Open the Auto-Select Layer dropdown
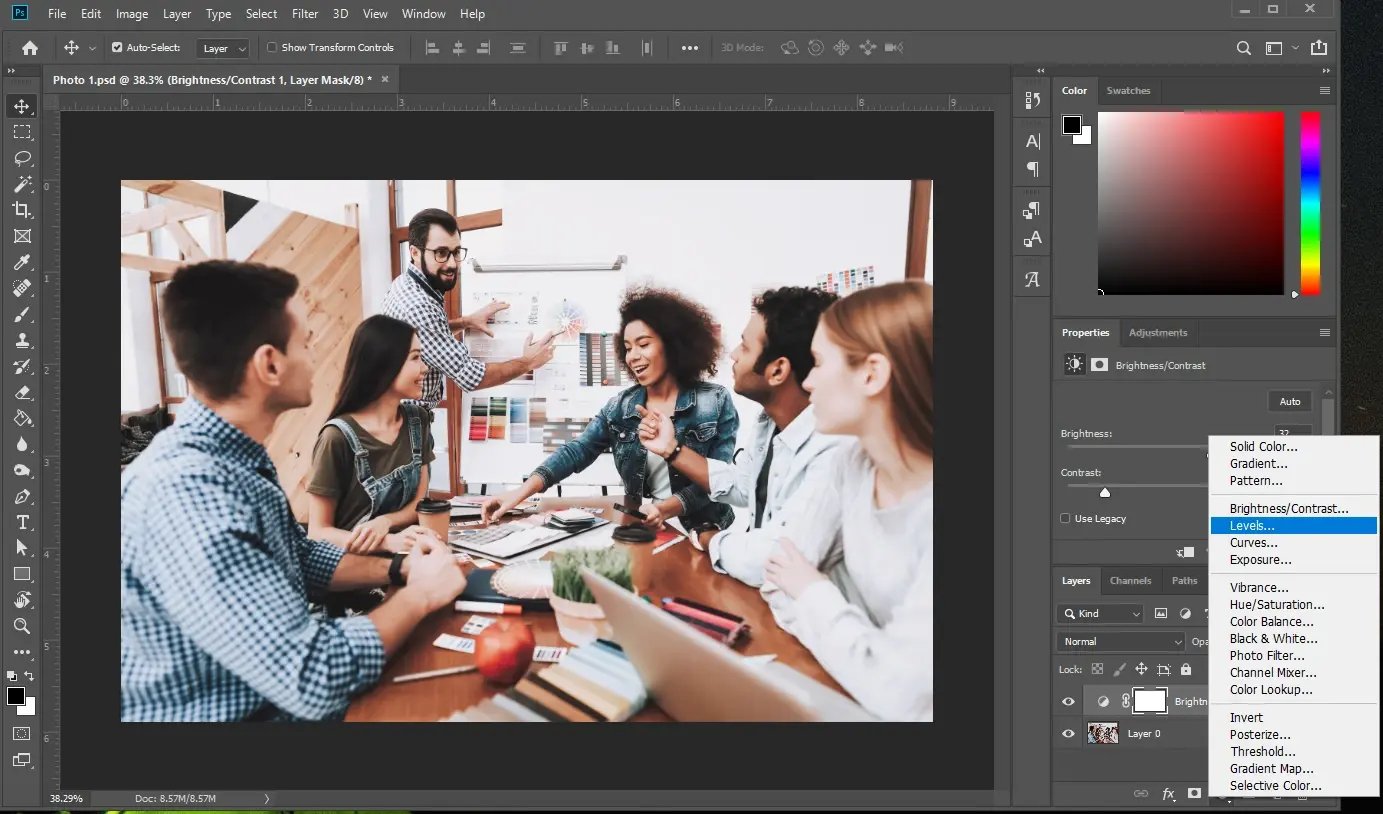Screen dimensions: 1383x814 coord(222,48)
